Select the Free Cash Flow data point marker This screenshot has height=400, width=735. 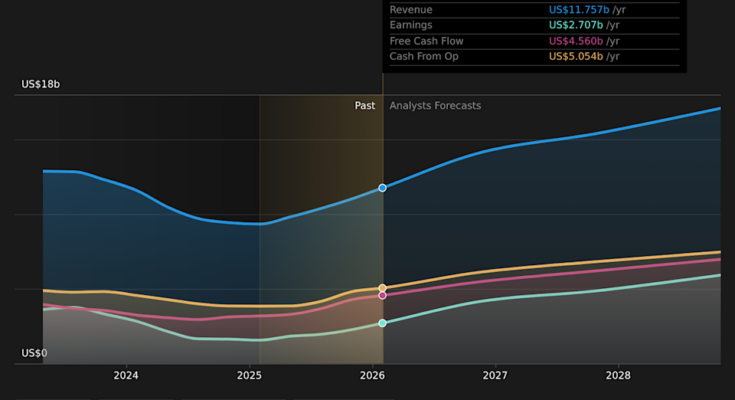tap(382, 295)
